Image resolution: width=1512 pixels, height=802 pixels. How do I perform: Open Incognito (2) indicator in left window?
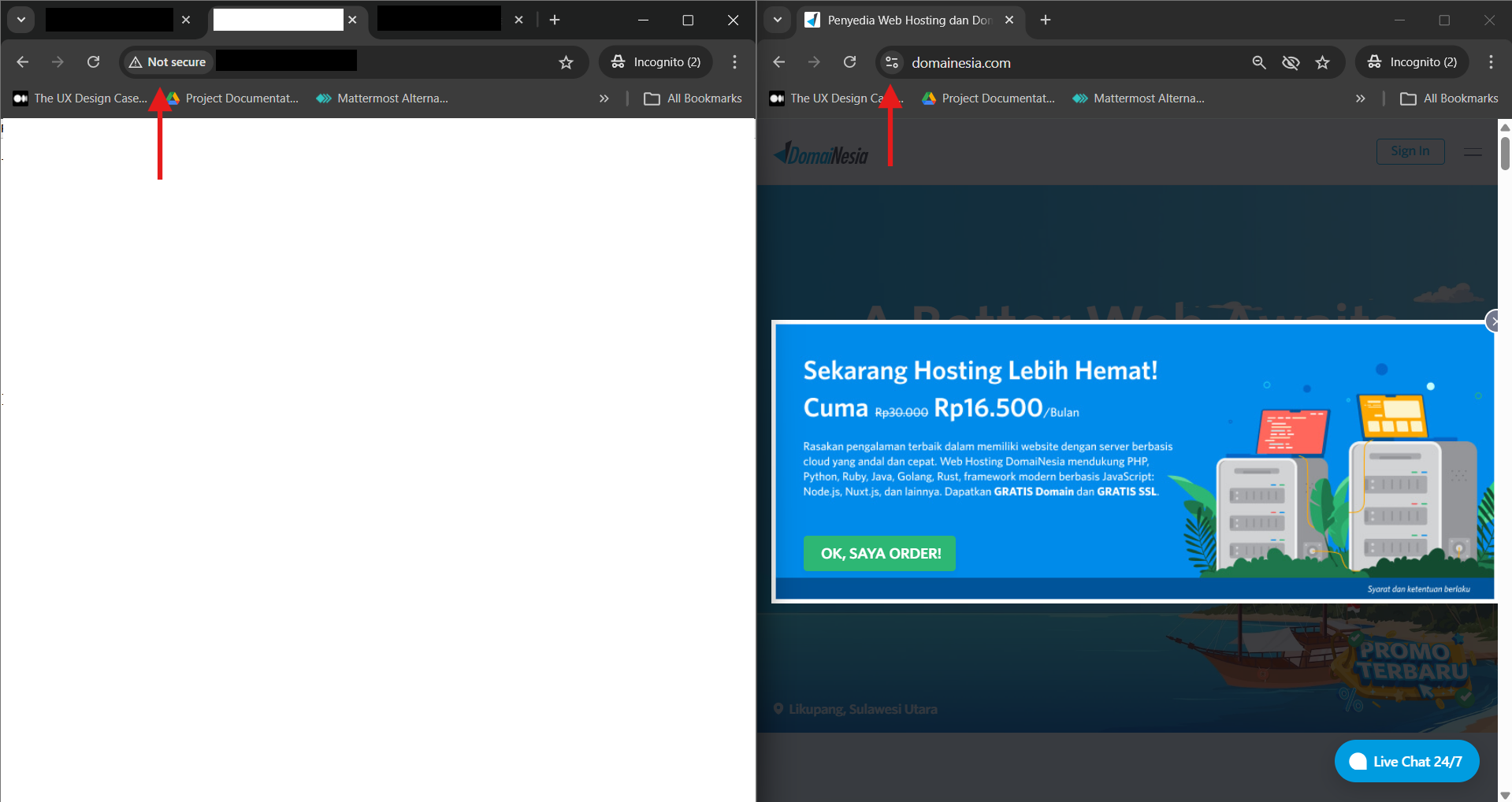[x=656, y=61]
